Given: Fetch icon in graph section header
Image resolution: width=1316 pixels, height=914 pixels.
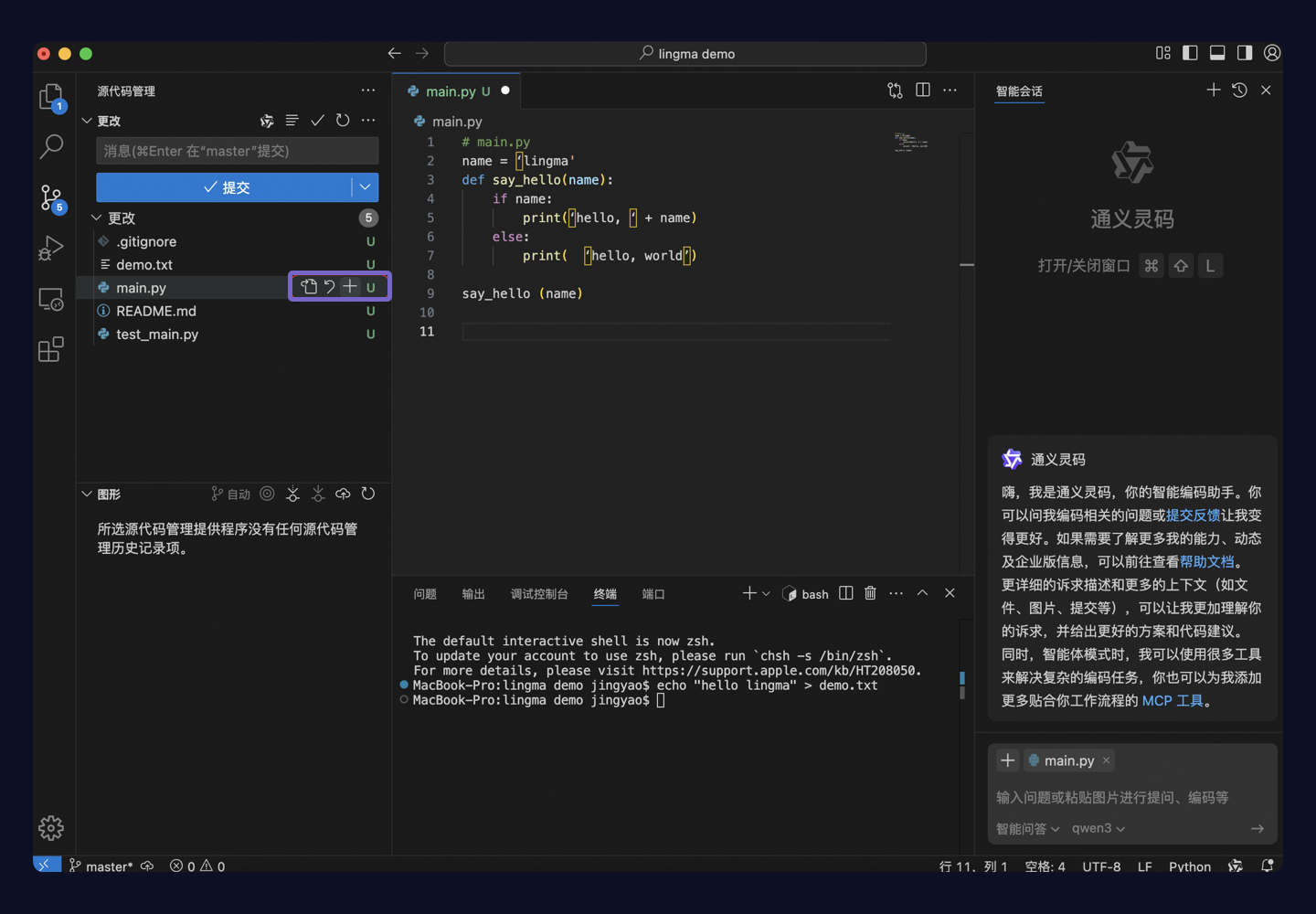Looking at the screenshot, I should (x=292, y=494).
